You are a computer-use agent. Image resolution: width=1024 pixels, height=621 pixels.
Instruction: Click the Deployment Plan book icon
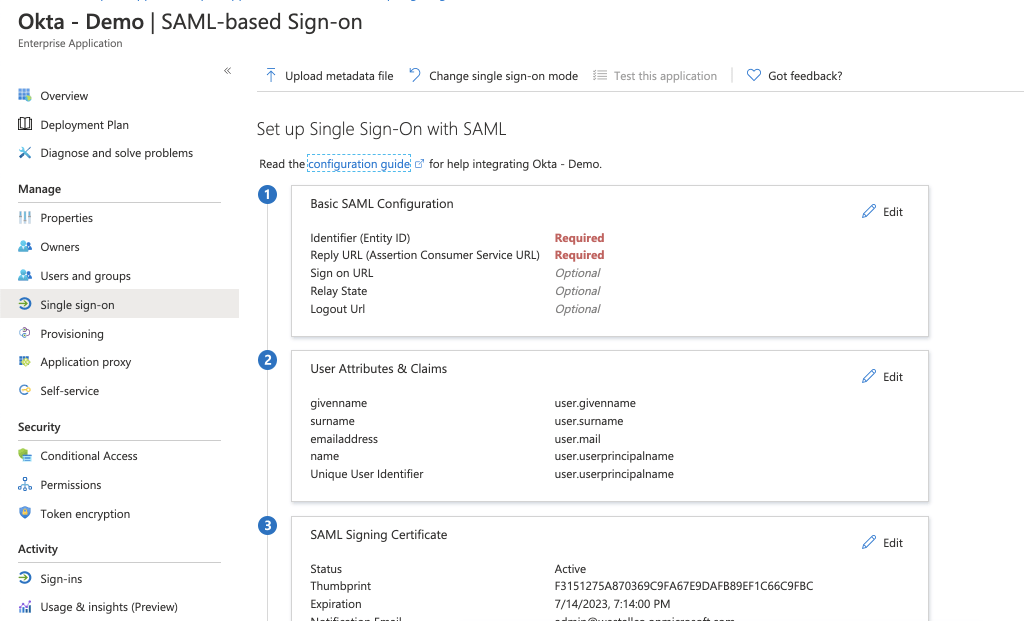click(x=25, y=125)
